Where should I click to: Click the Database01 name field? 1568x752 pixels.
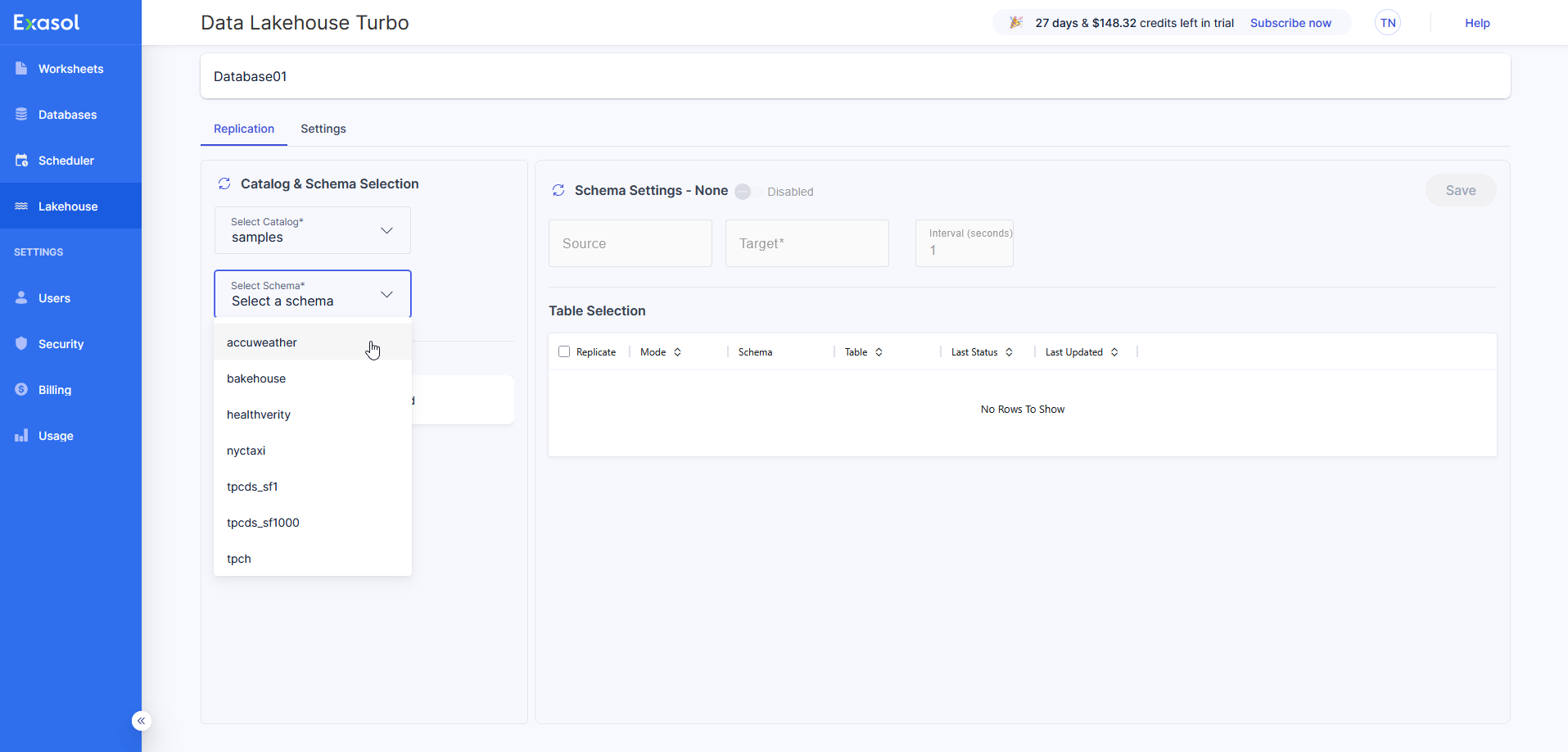pos(250,76)
